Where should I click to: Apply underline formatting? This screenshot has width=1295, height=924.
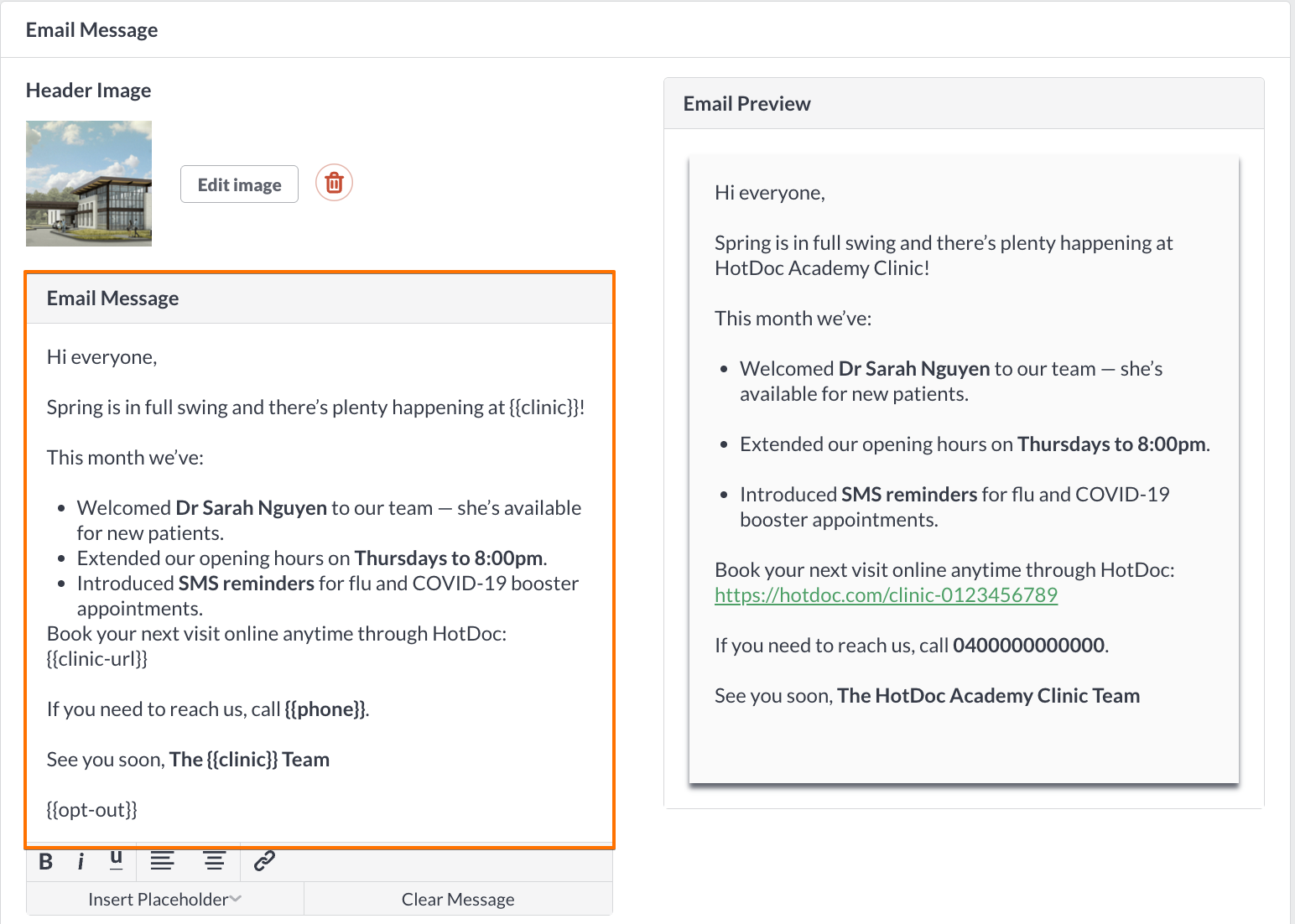tap(116, 860)
